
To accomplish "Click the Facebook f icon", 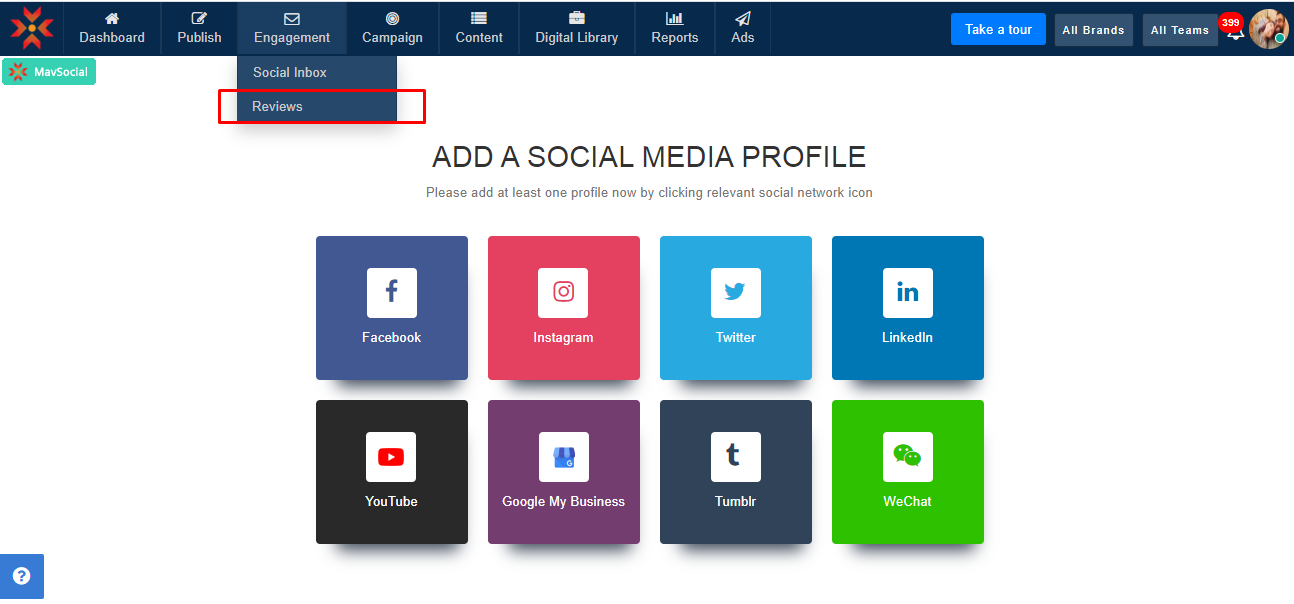I will 392,293.
